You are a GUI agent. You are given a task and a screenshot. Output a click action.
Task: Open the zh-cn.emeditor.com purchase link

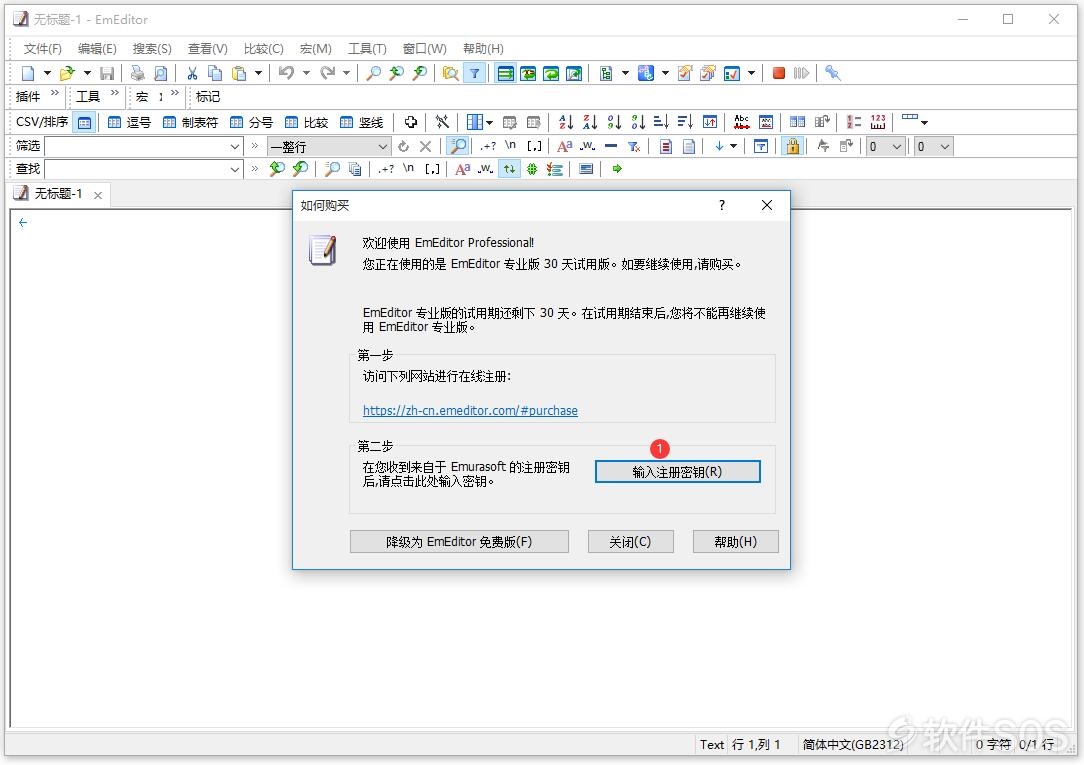pos(470,410)
